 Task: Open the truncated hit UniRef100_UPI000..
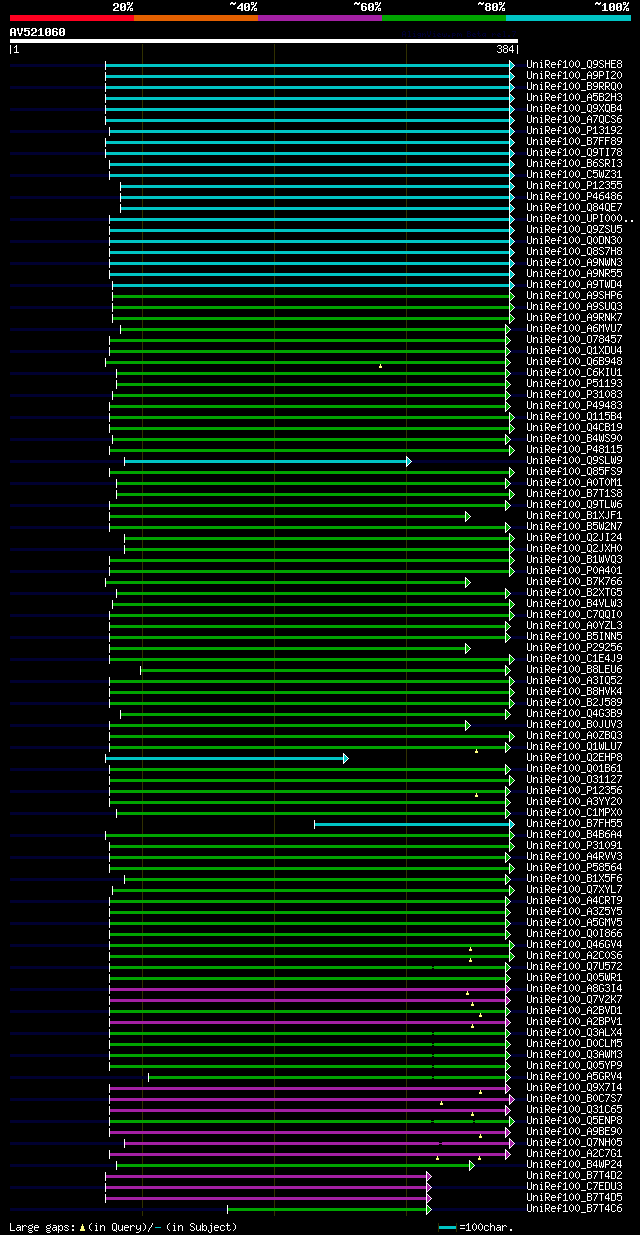pos(578,219)
